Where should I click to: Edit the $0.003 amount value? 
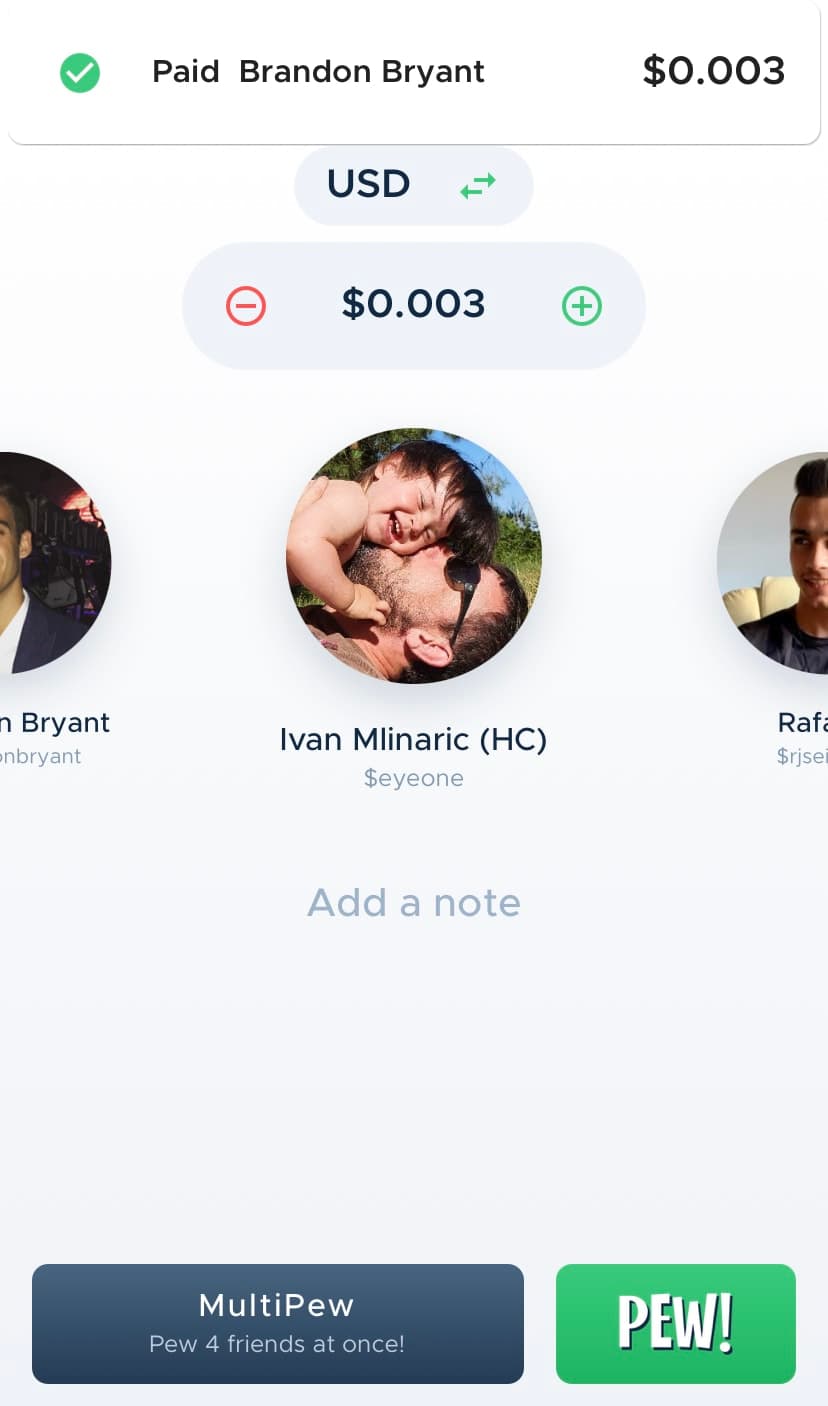click(x=413, y=304)
